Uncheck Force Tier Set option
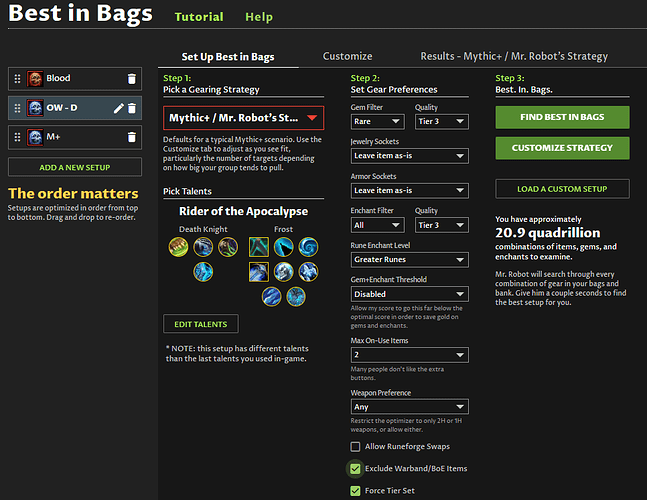The height and width of the screenshot is (500, 647). tap(355, 491)
